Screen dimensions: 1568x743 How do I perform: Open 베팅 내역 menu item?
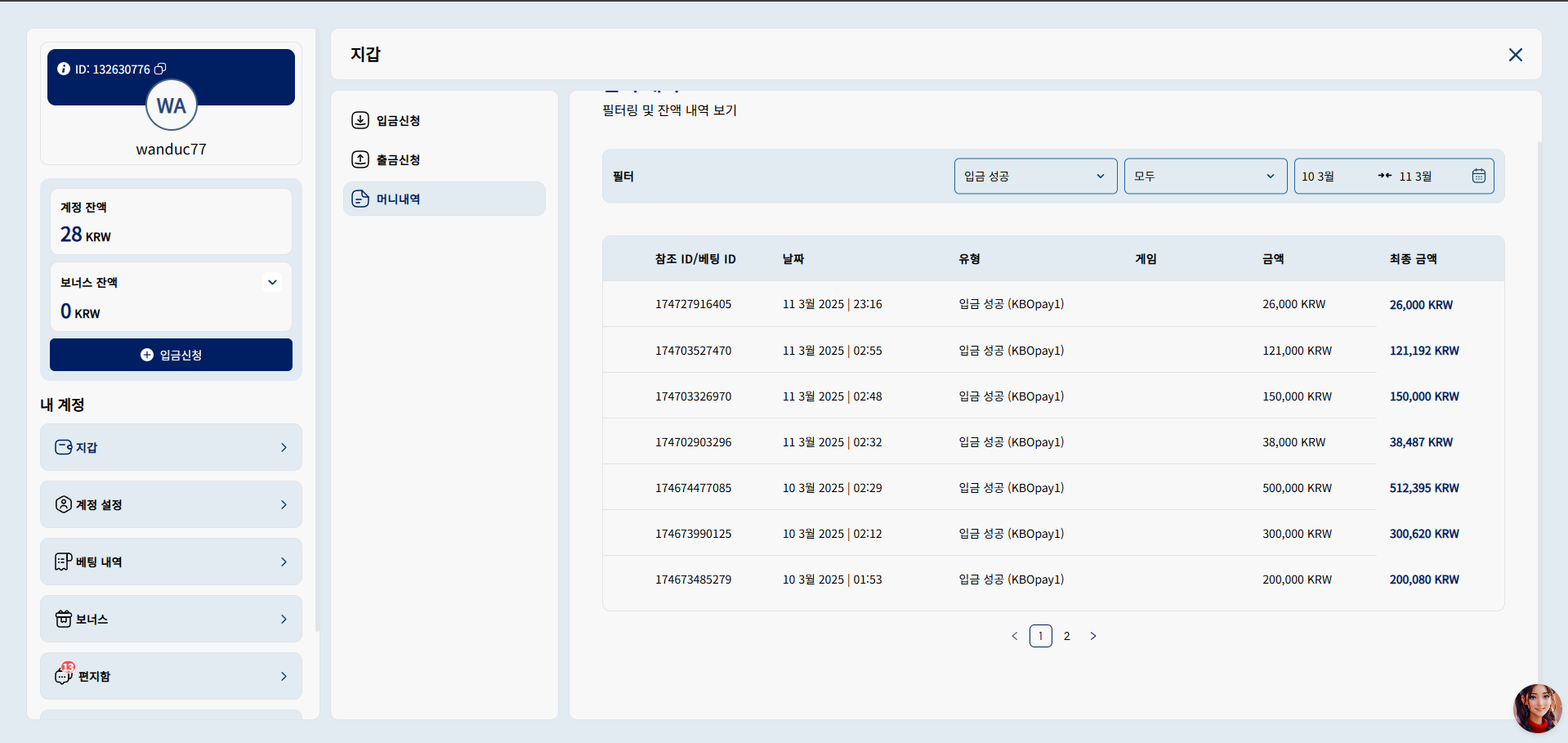coord(171,562)
